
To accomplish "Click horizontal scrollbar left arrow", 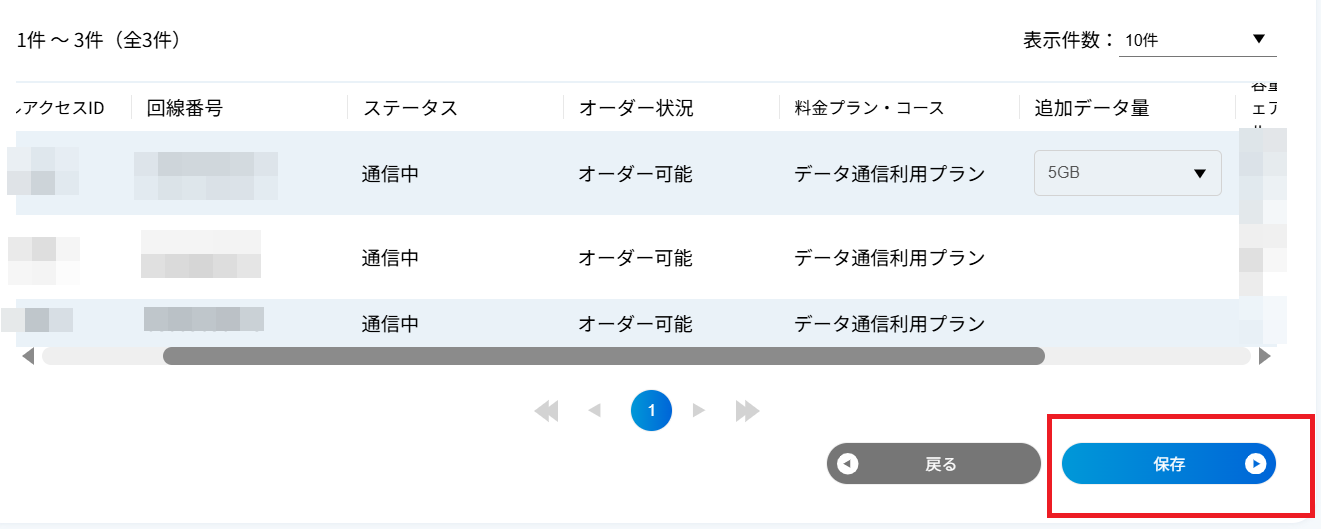I will [28, 356].
